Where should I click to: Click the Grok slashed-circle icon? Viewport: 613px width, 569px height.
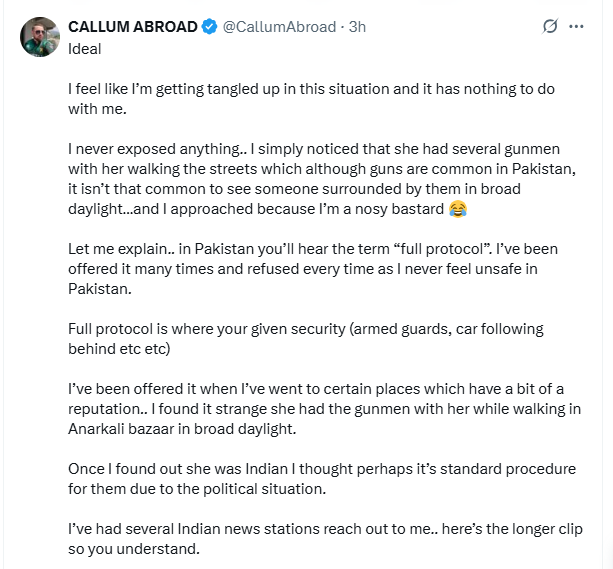tap(548, 27)
